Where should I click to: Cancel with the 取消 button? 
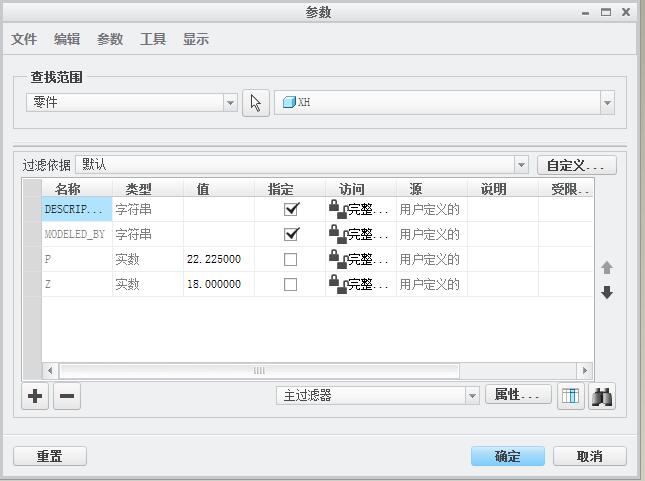point(589,456)
